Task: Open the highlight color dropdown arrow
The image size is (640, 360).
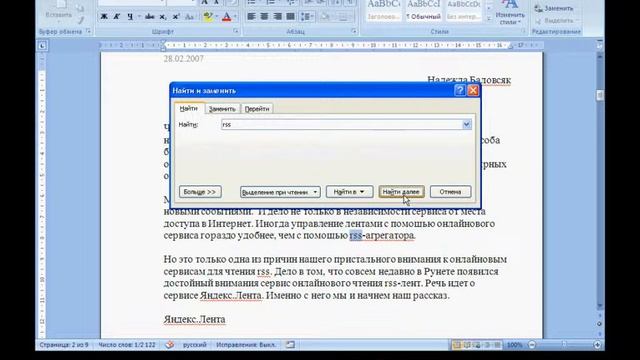Action: click(216, 17)
